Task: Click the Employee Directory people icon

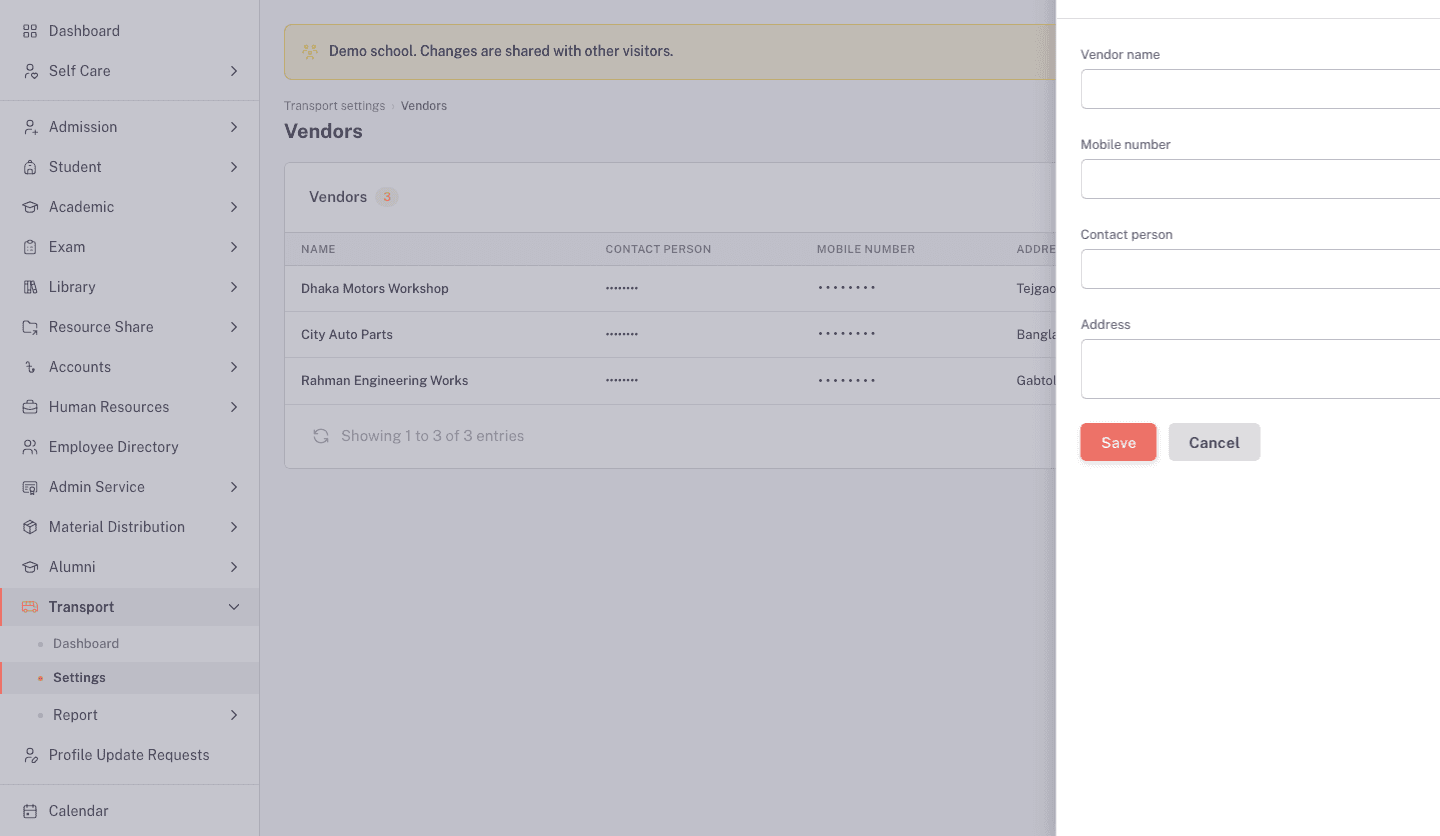Action: [x=30, y=447]
